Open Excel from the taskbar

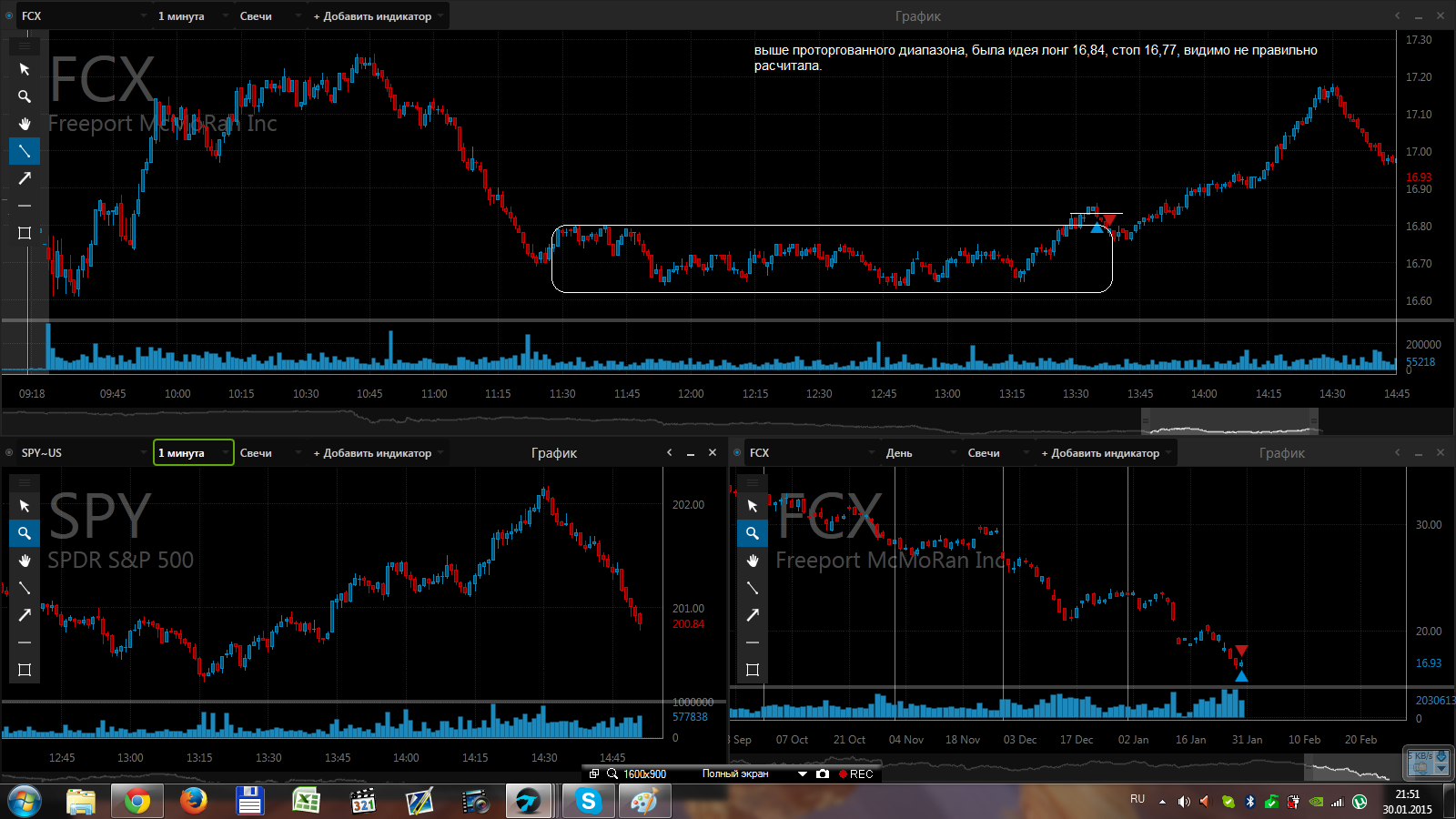[x=306, y=801]
